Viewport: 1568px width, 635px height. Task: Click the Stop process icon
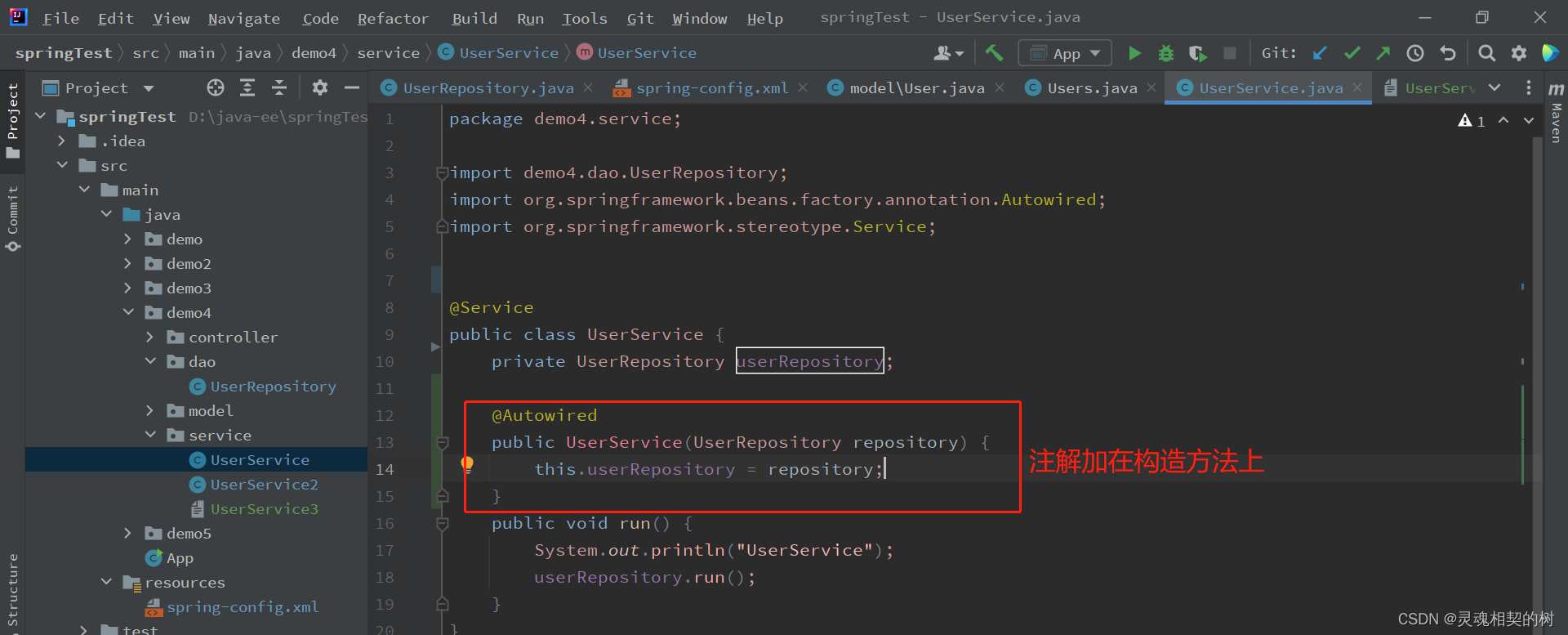point(1230,53)
